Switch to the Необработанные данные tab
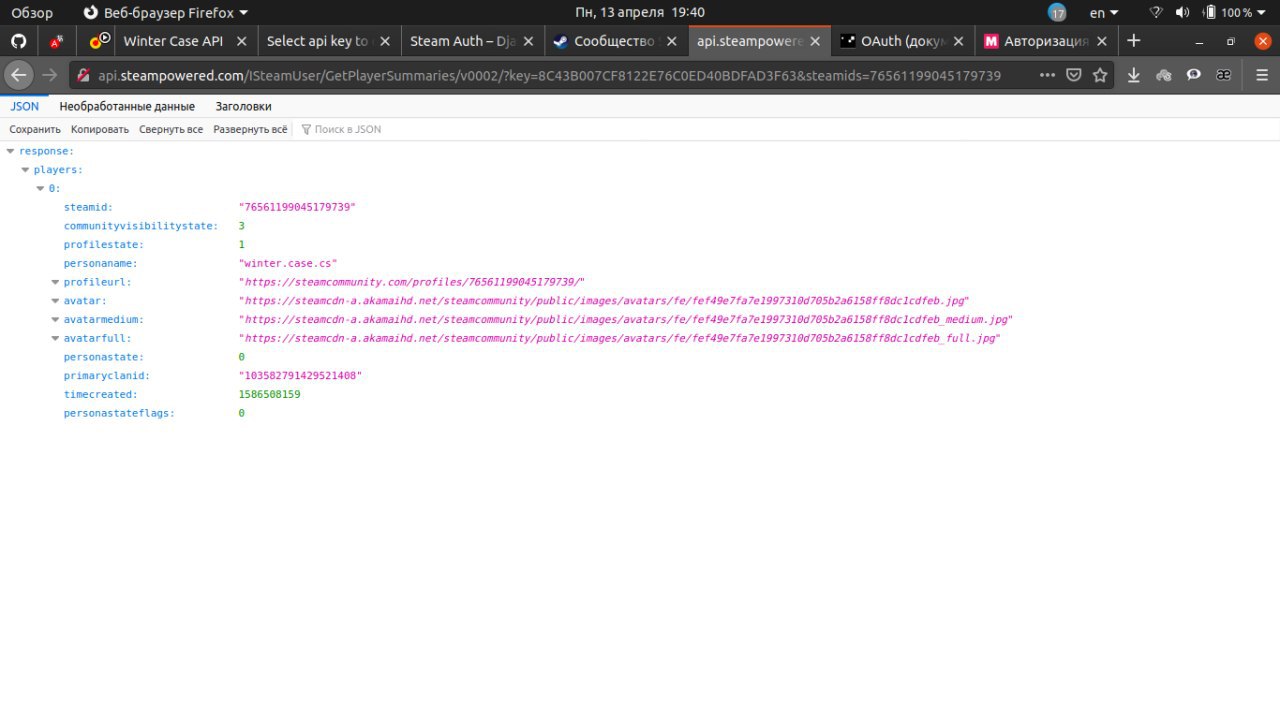The width and height of the screenshot is (1280, 719). coord(127,106)
